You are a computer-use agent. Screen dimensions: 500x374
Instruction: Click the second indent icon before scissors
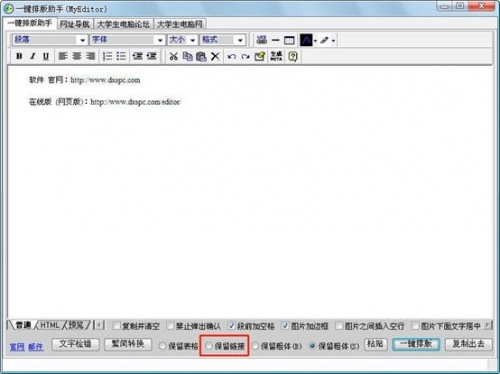[151, 56]
